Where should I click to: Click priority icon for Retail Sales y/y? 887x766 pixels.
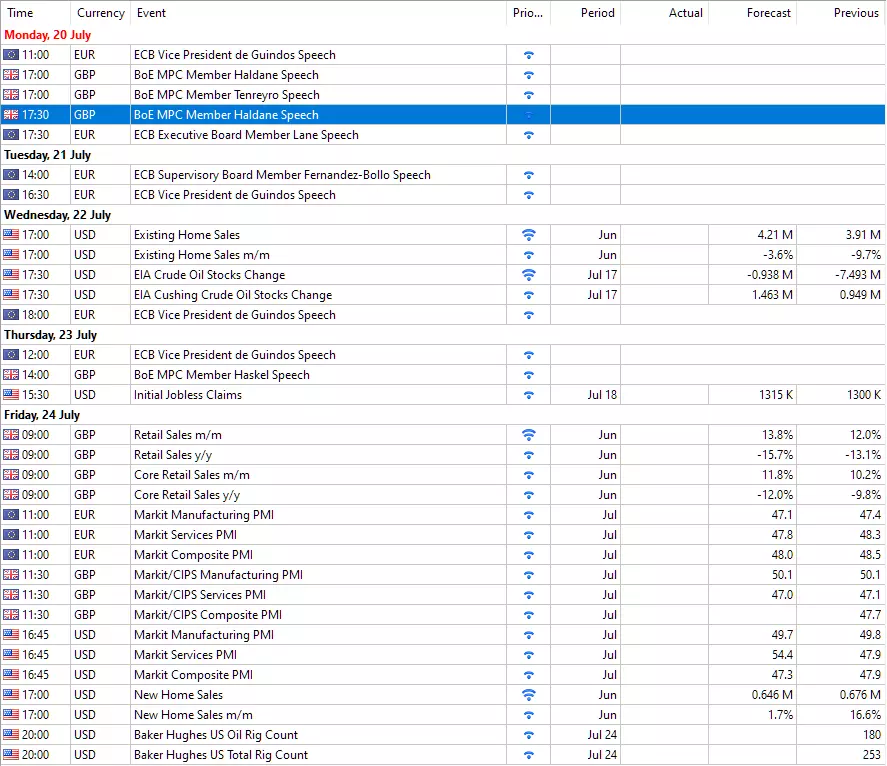coord(528,455)
